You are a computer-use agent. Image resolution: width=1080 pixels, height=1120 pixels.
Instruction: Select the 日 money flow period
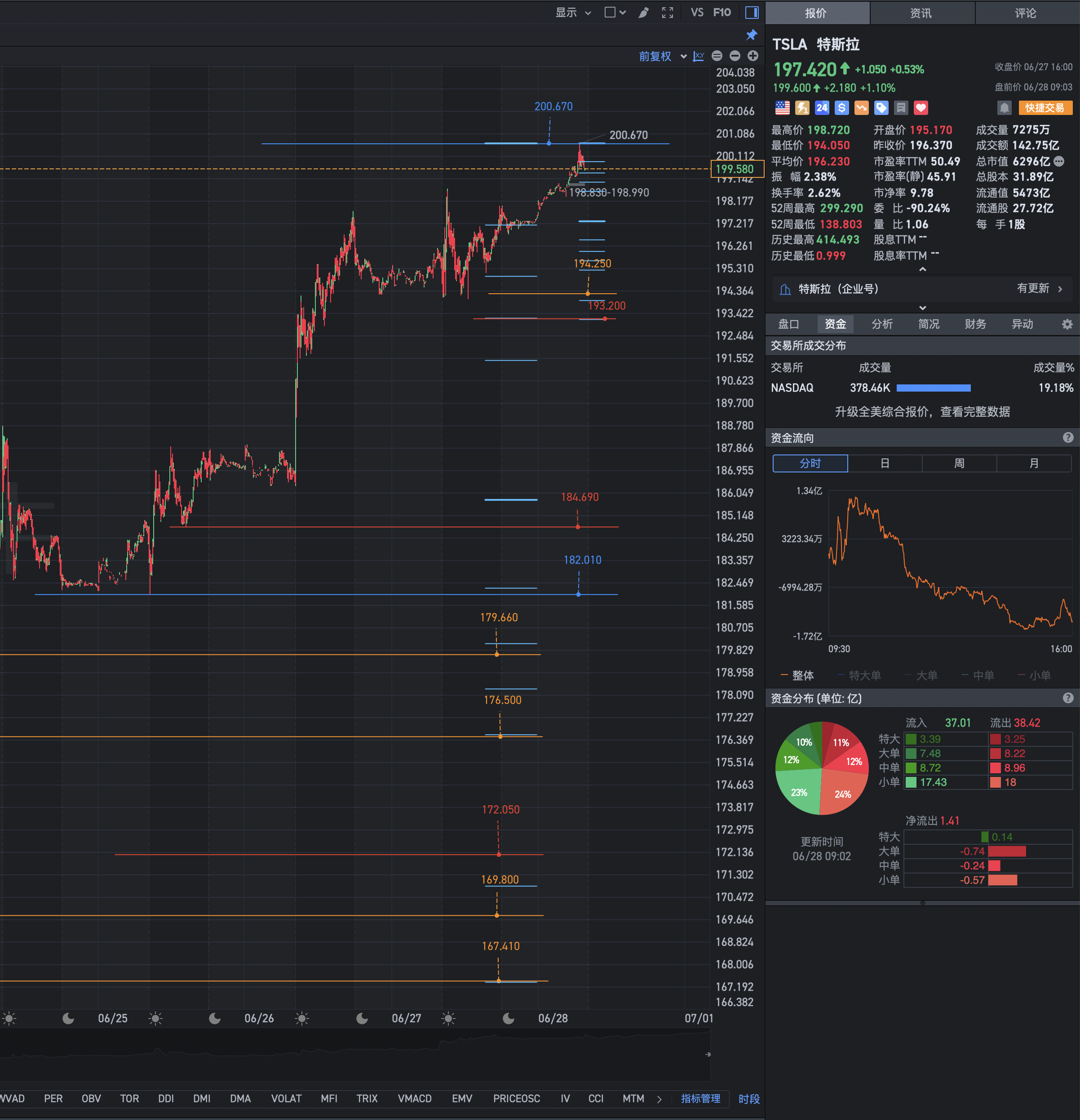[x=885, y=463]
